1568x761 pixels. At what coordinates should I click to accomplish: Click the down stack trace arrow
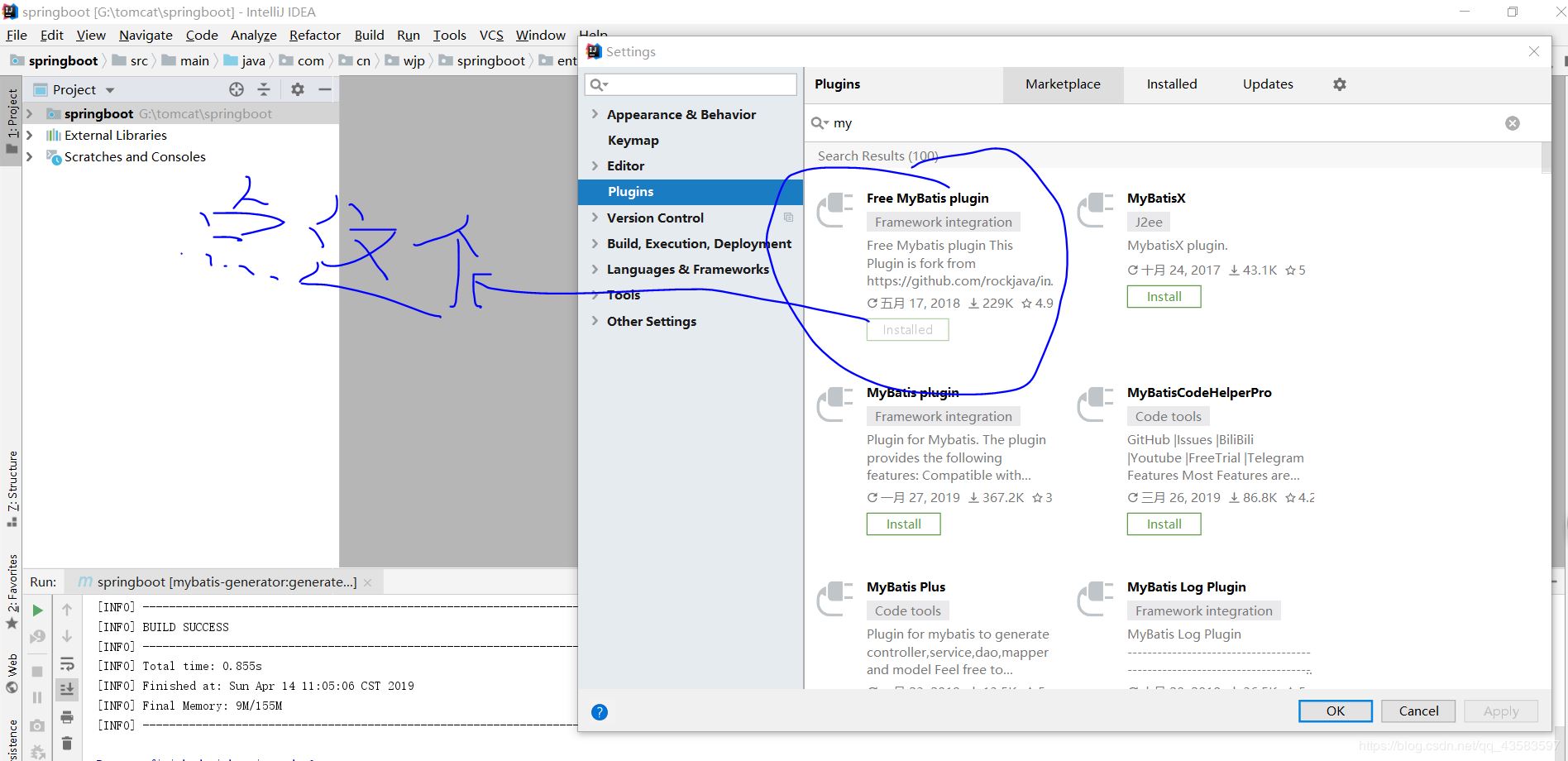(67, 636)
